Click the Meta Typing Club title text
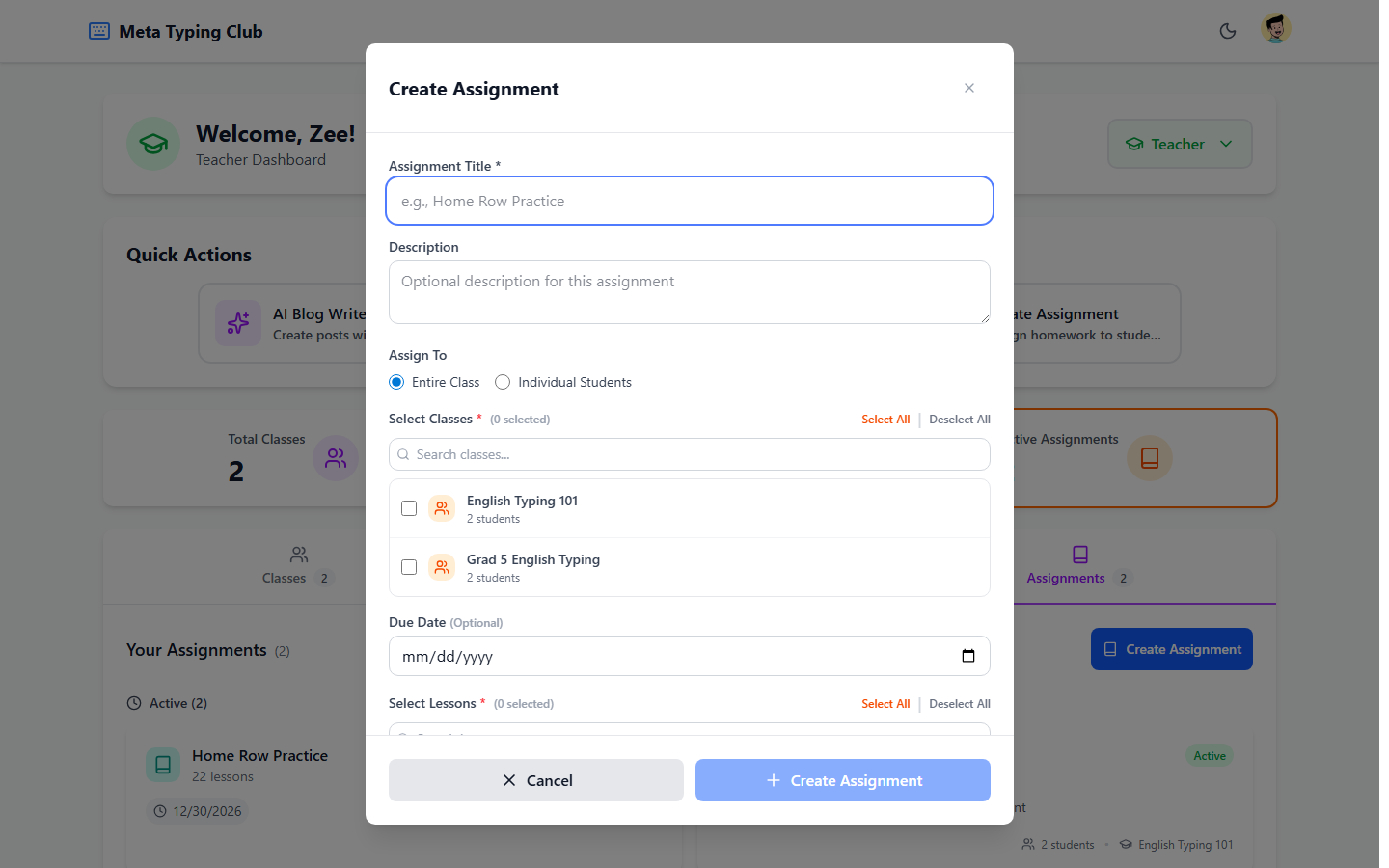Image resolution: width=1389 pixels, height=868 pixels. [x=191, y=31]
